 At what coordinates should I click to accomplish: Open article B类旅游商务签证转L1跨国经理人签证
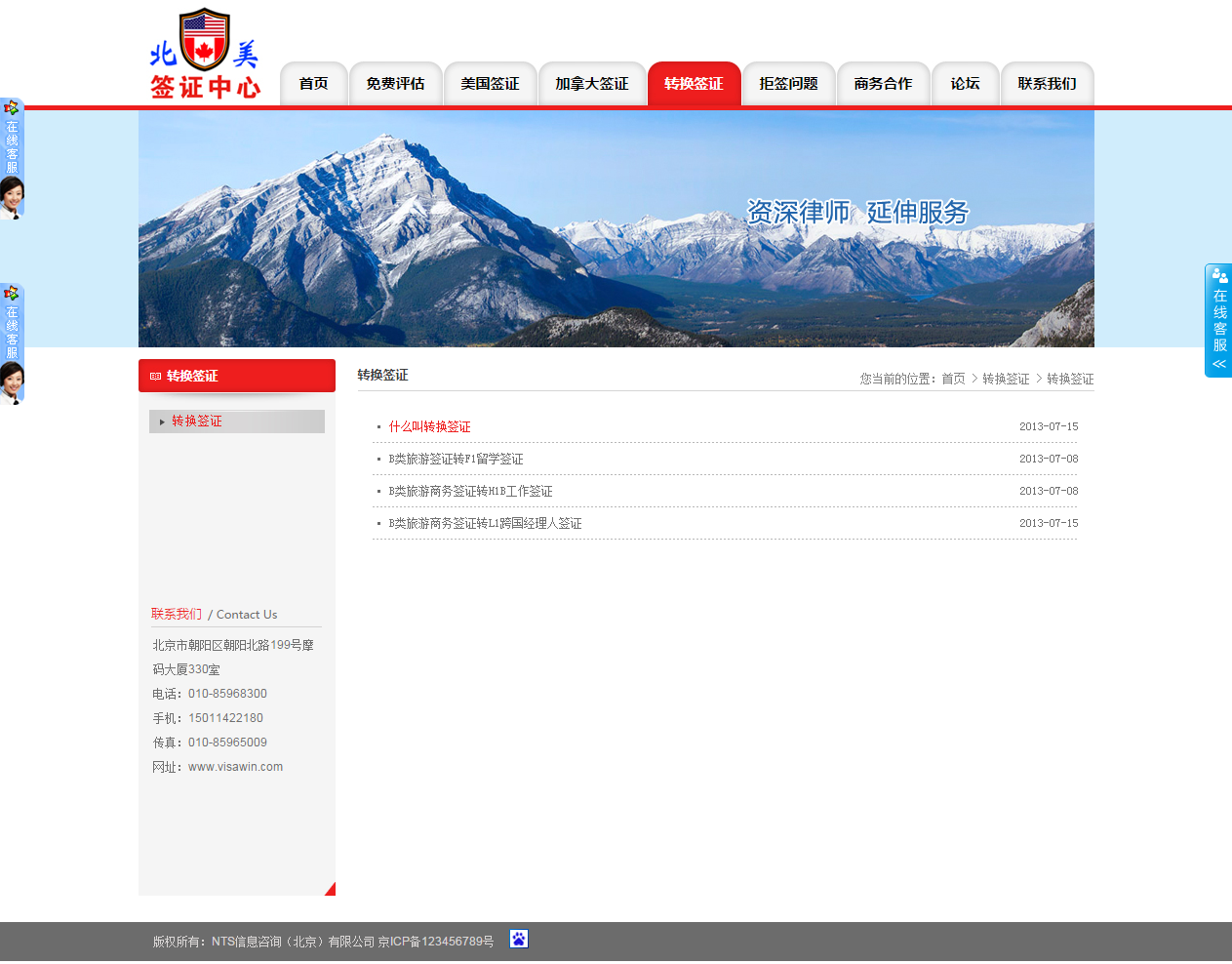click(485, 524)
